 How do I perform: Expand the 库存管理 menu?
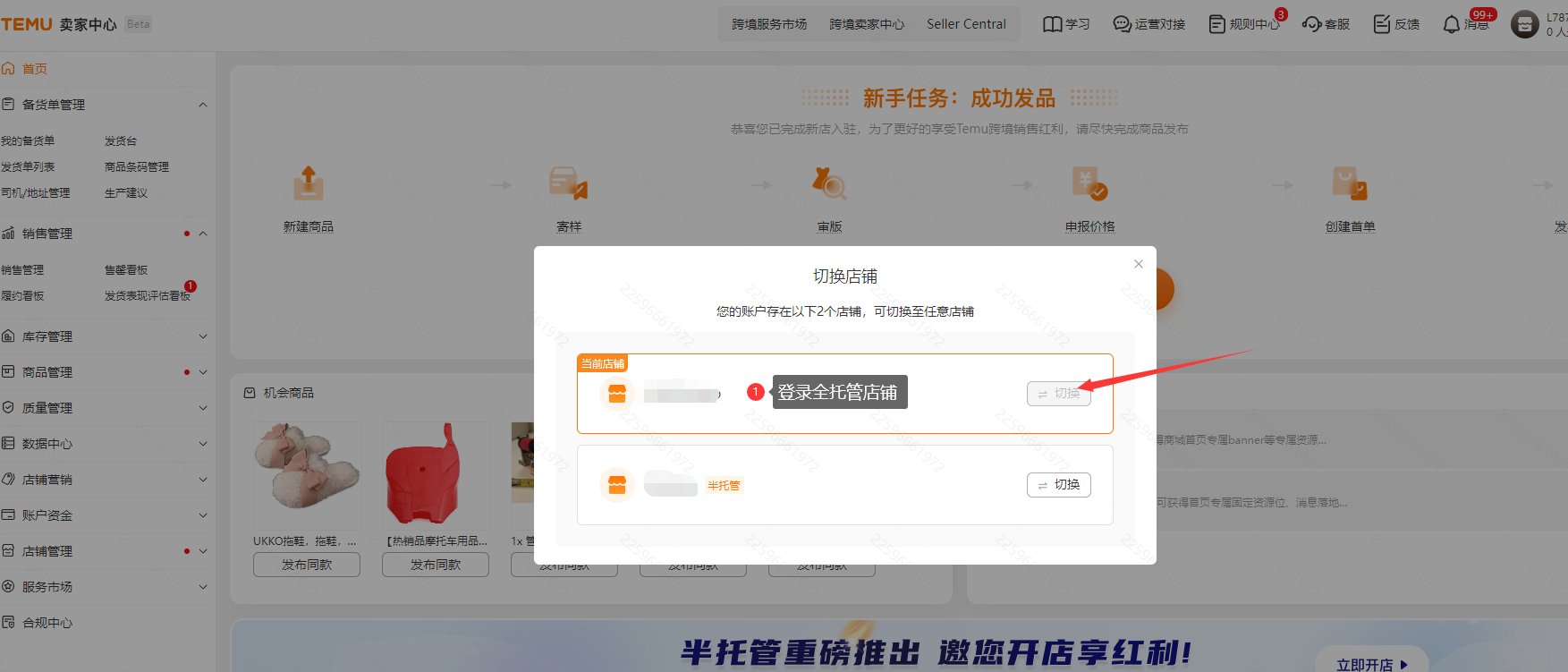click(203, 336)
